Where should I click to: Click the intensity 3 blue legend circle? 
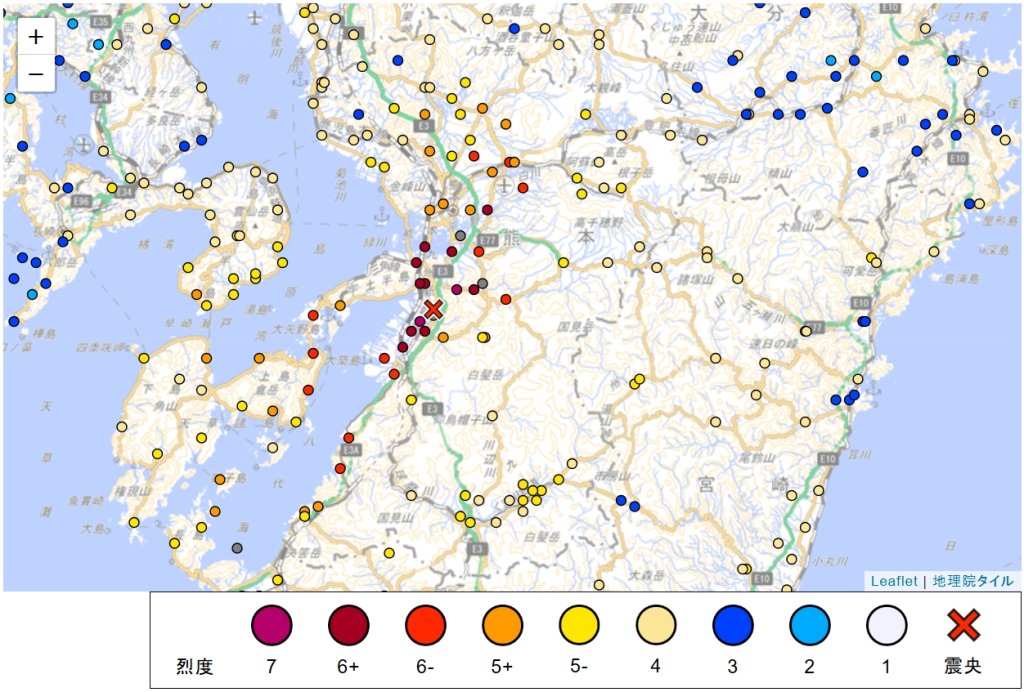point(733,625)
